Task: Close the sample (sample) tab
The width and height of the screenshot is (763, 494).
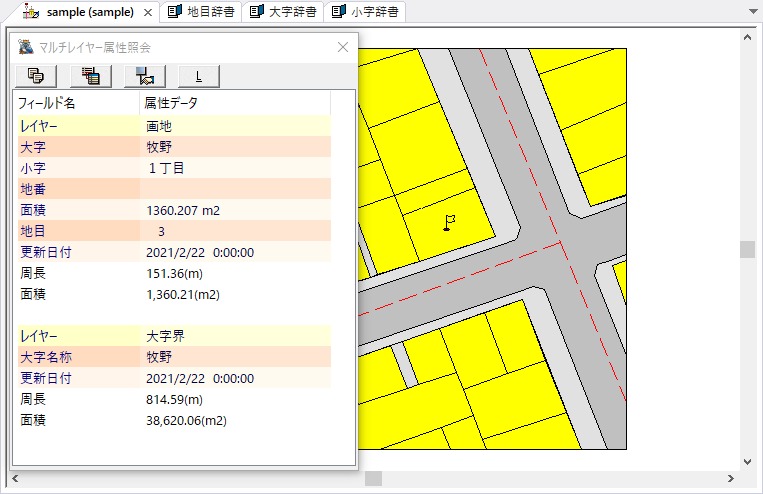Action: 148,13
